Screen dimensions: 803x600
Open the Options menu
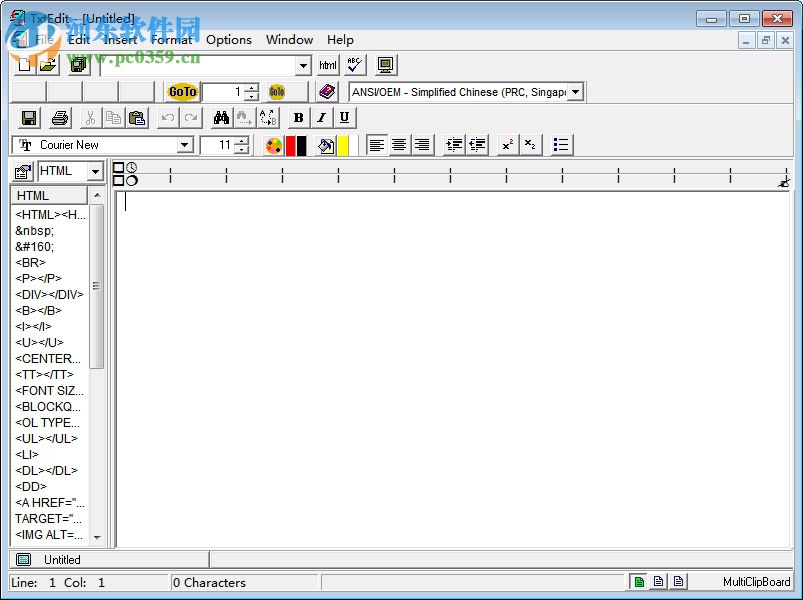pyautogui.click(x=228, y=40)
